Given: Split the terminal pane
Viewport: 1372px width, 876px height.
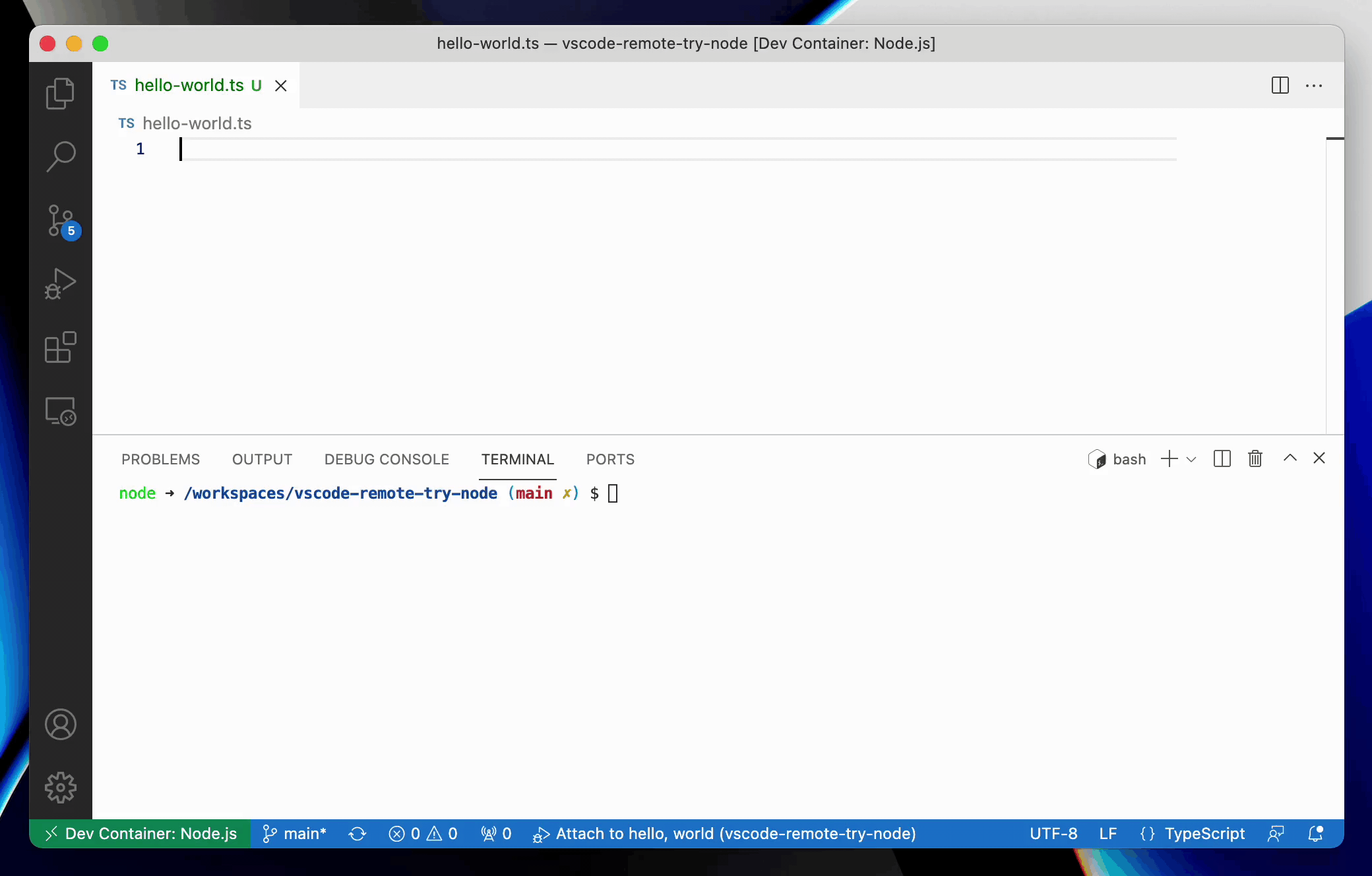Looking at the screenshot, I should coord(1222,458).
